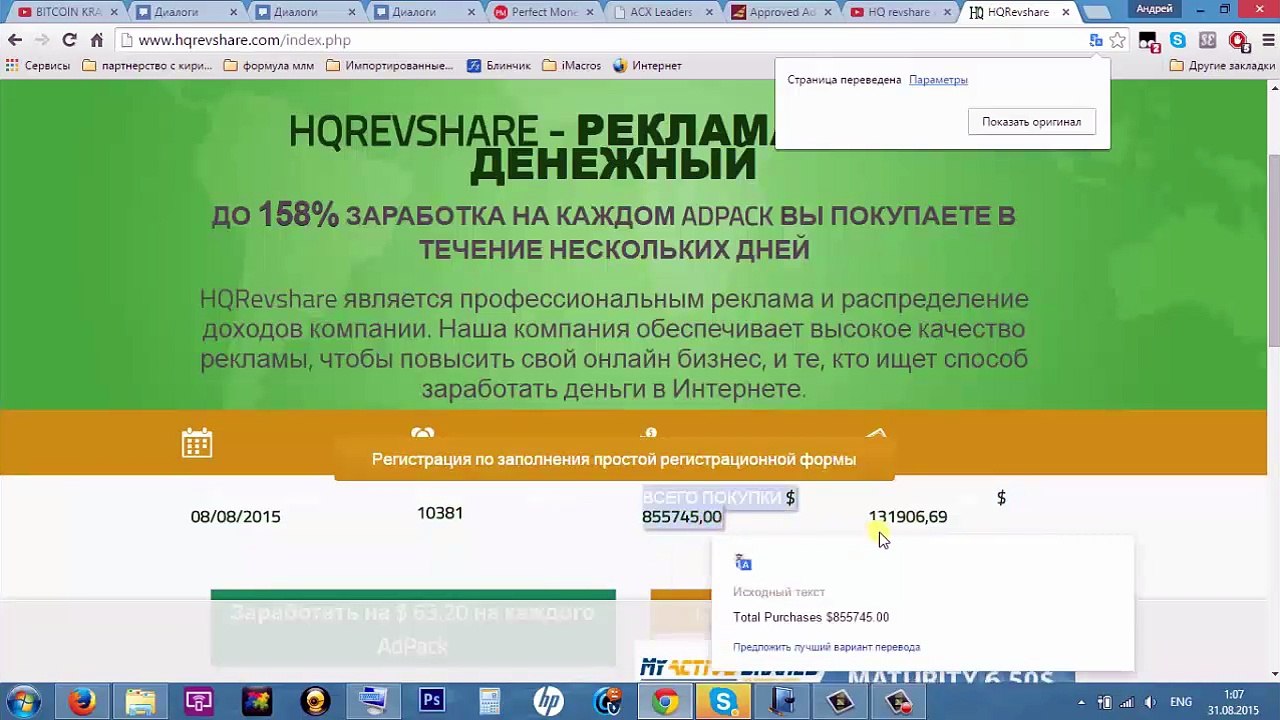Switch to the ACX Leaders tab

click(x=662, y=12)
